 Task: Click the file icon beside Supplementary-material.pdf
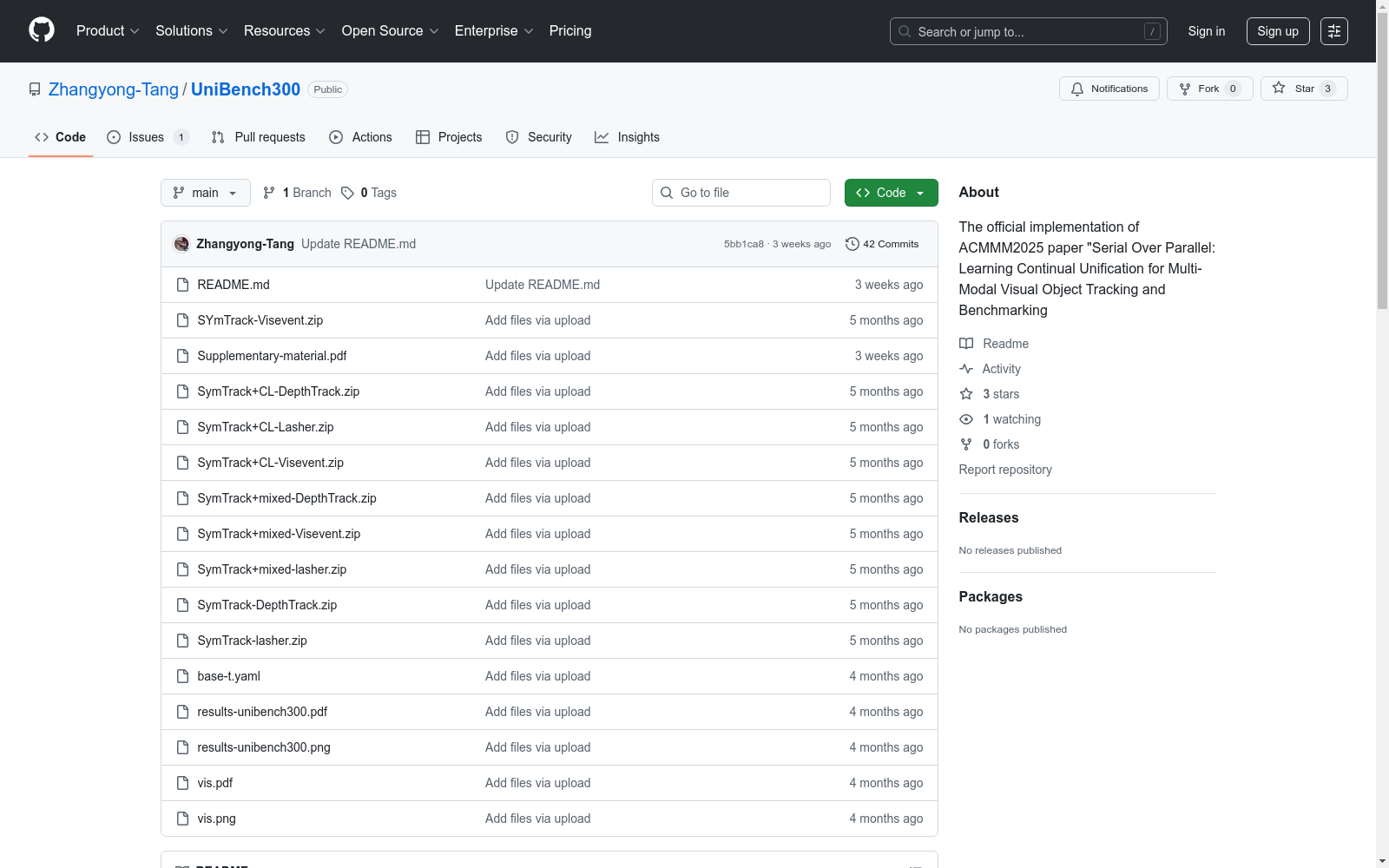tap(182, 356)
